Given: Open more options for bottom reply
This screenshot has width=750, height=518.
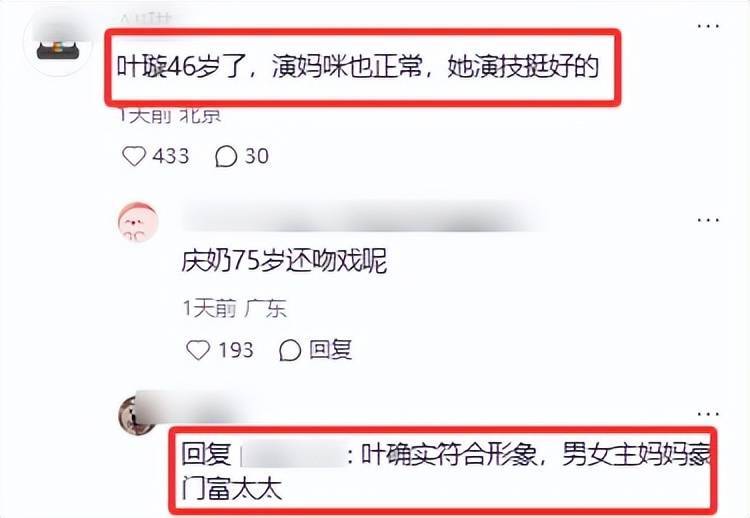Looking at the screenshot, I should point(708,414).
